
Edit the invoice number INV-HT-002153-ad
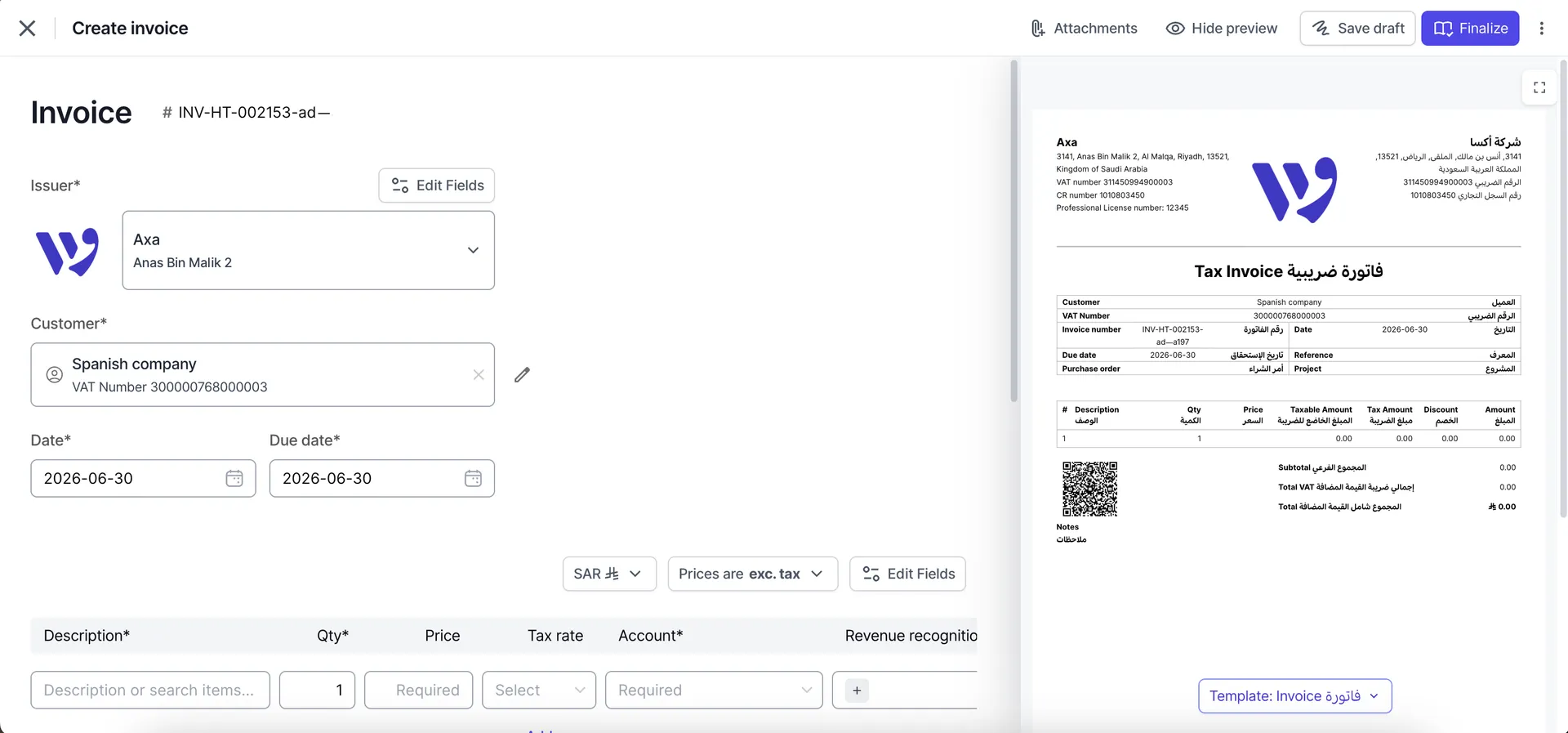(254, 113)
